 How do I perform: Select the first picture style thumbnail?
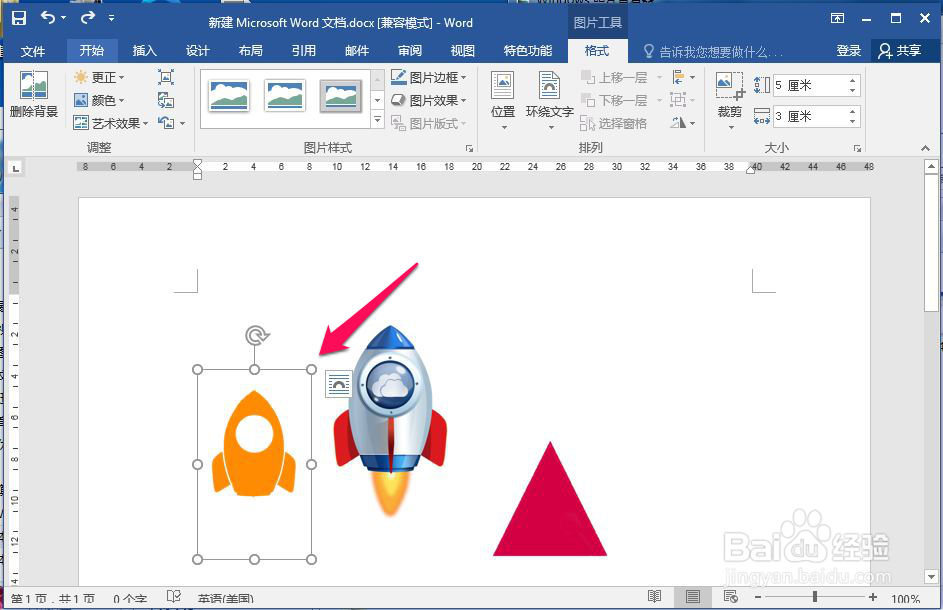pyautogui.click(x=229, y=97)
